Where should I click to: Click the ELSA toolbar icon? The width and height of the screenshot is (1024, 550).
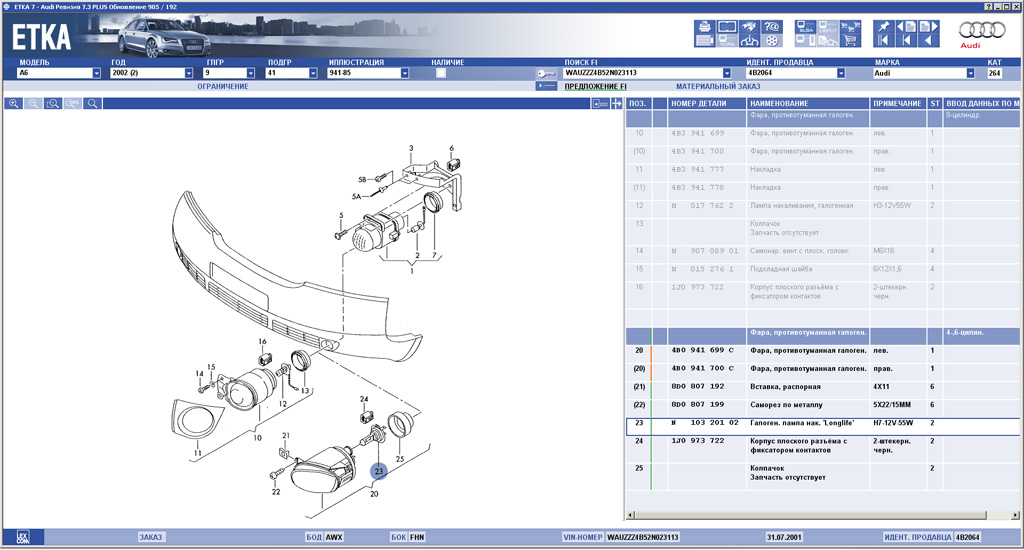[805, 27]
